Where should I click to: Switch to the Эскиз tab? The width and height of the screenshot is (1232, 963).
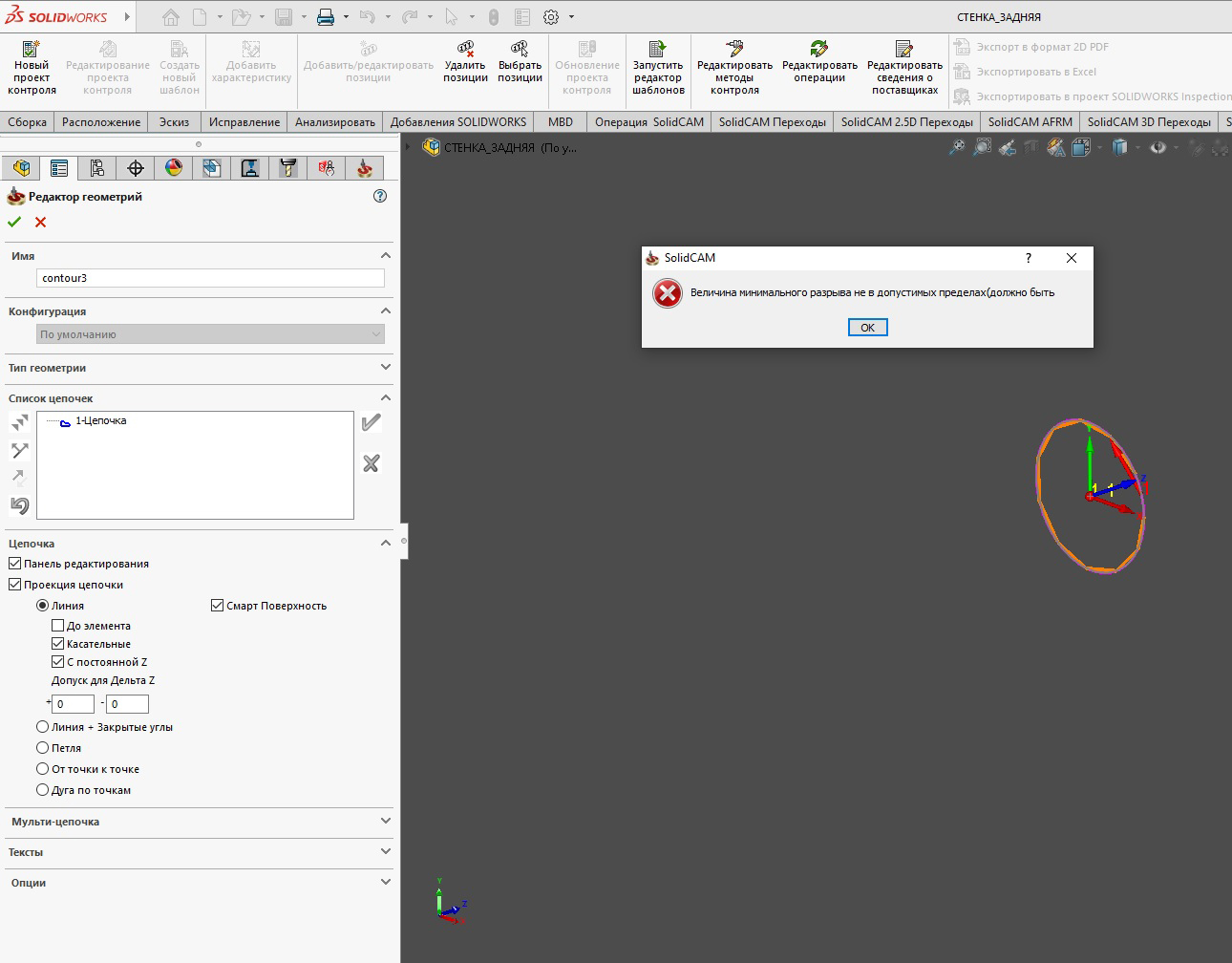pyautogui.click(x=174, y=122)
